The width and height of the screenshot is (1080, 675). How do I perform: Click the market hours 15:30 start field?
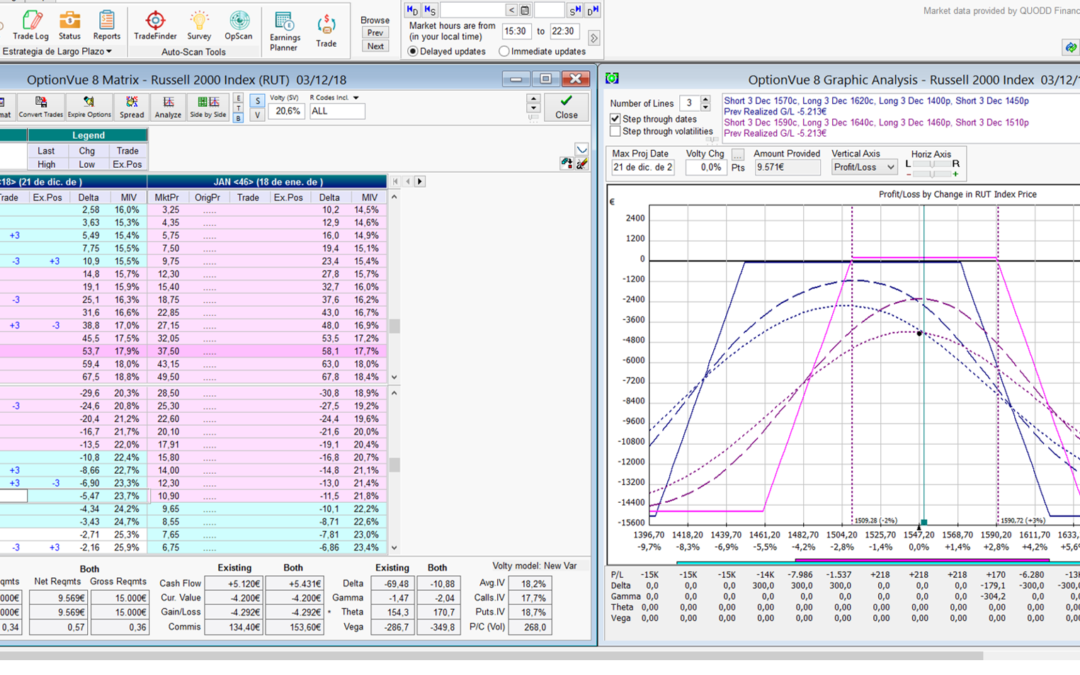pyautogui.click(x=515, y=31)
